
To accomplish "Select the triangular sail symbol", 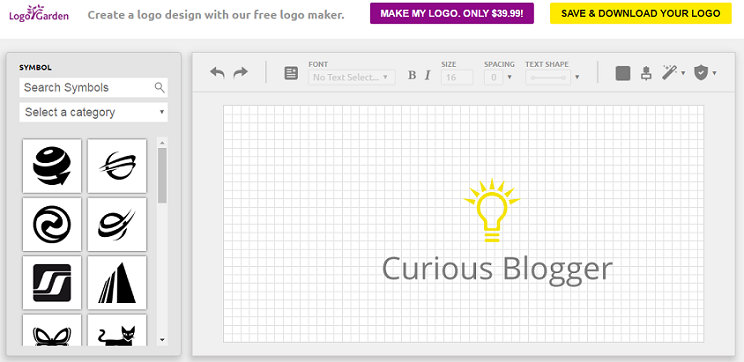I will [x=117, y=283].
